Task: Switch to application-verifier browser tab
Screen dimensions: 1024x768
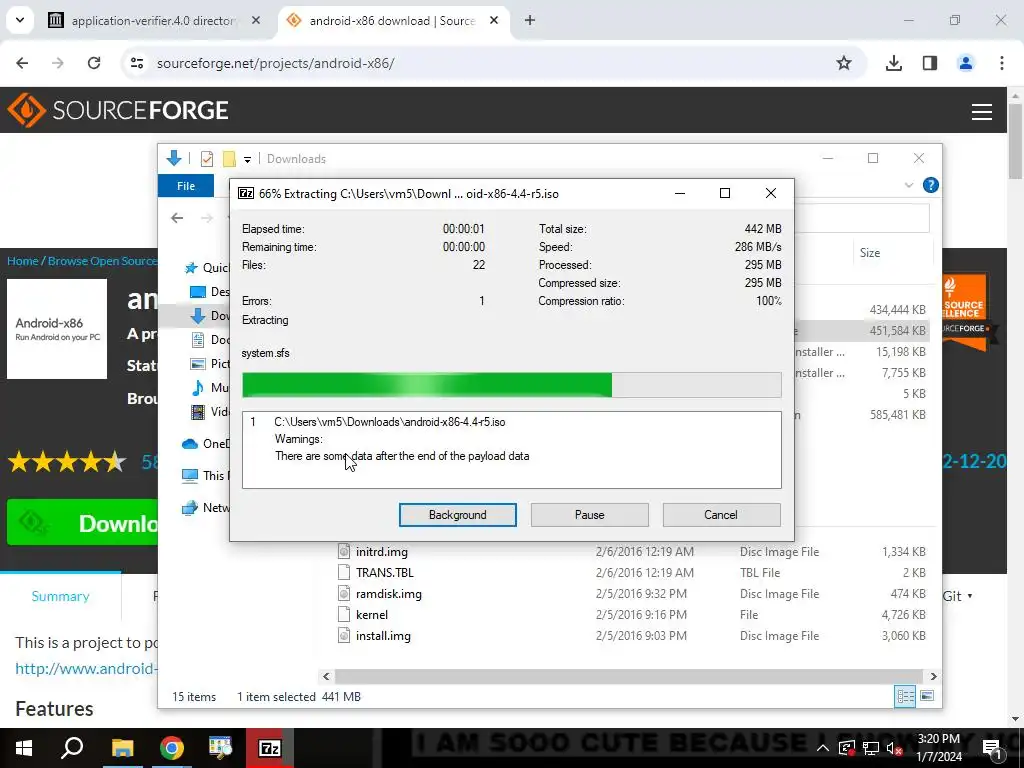Action: (153, 21)
